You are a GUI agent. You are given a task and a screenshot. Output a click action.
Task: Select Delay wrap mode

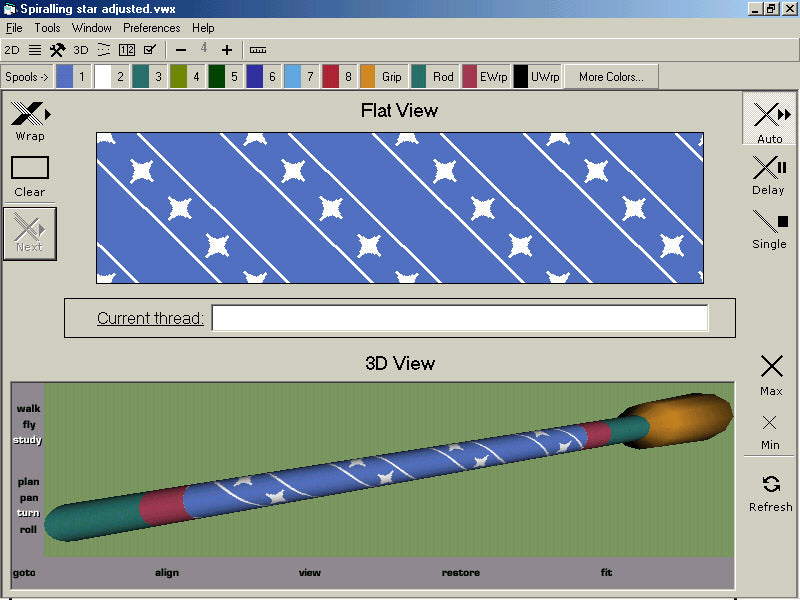[x=768, y=168]
